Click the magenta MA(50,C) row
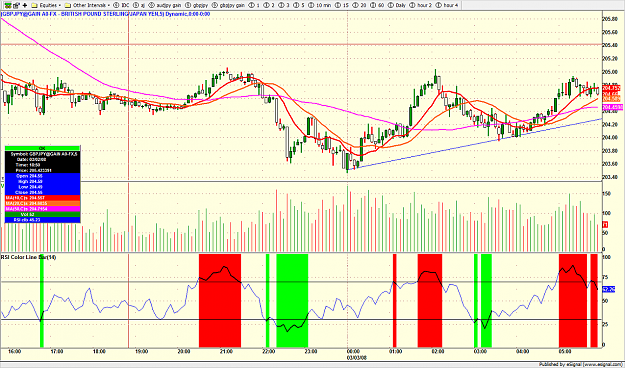The height and width of the screenshot is (368, 625). point(42,209)
